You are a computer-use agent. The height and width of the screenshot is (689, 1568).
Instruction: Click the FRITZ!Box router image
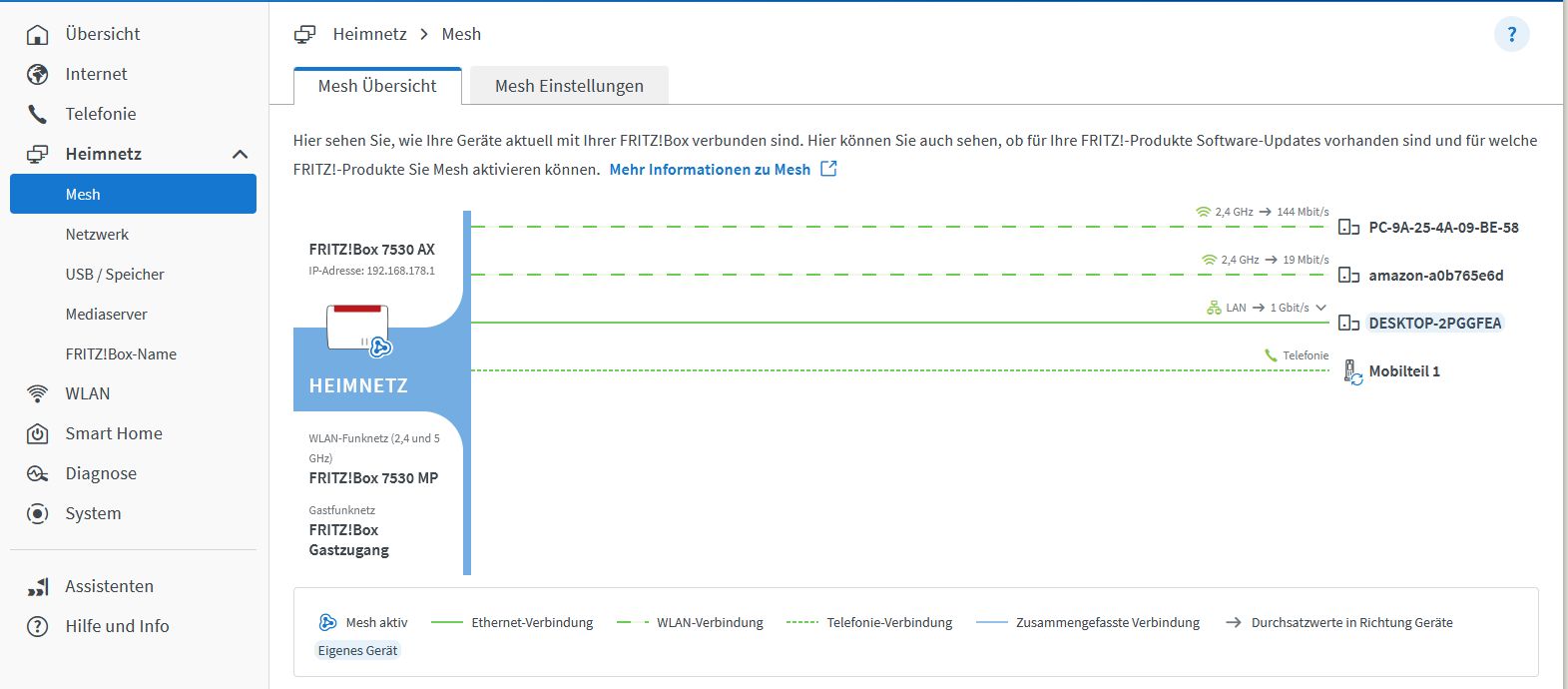pos(359,329)
